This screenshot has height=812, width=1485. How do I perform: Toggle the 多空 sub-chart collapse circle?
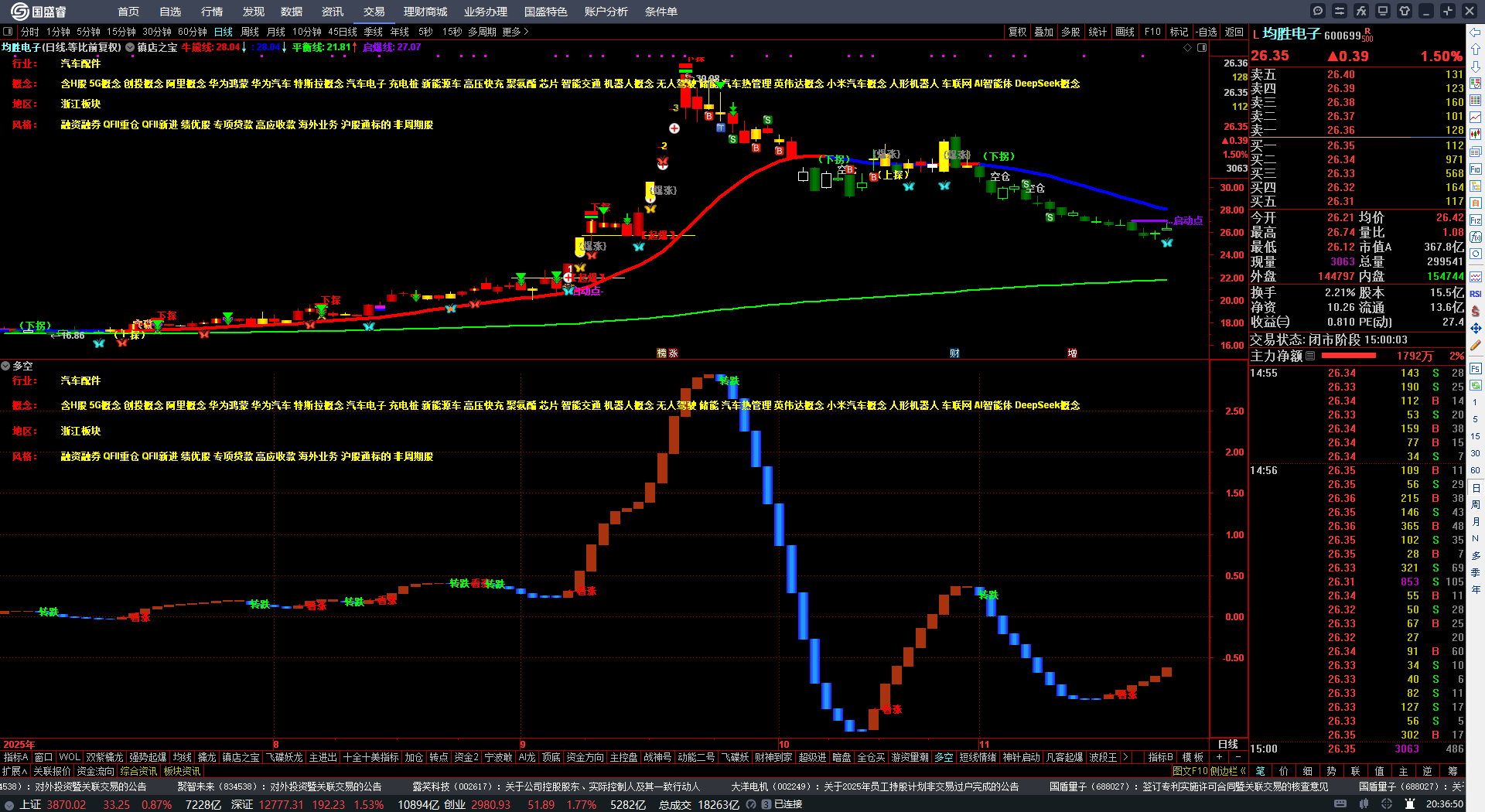[5, 366]
